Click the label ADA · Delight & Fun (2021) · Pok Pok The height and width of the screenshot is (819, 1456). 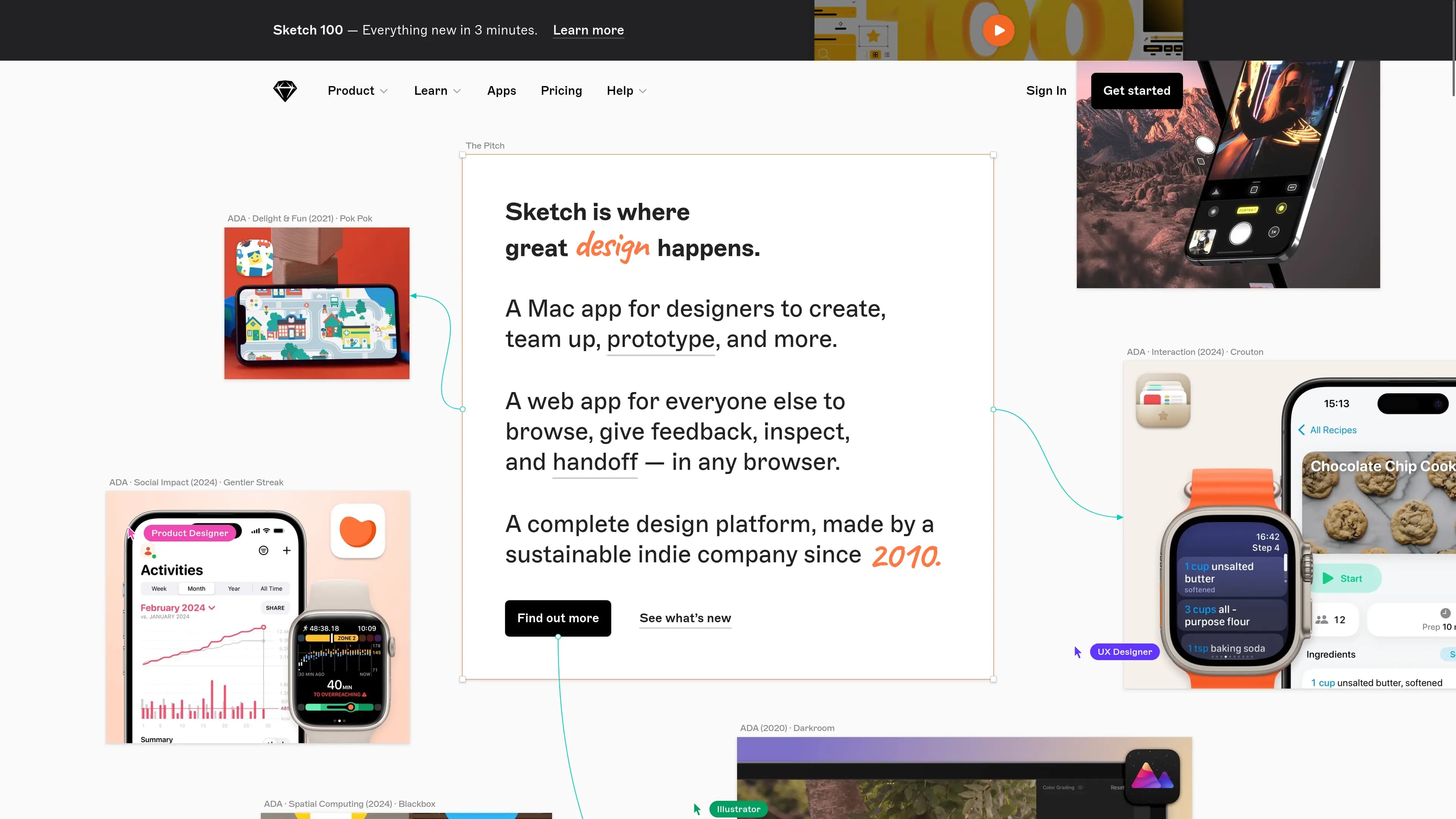coord(300,218)
